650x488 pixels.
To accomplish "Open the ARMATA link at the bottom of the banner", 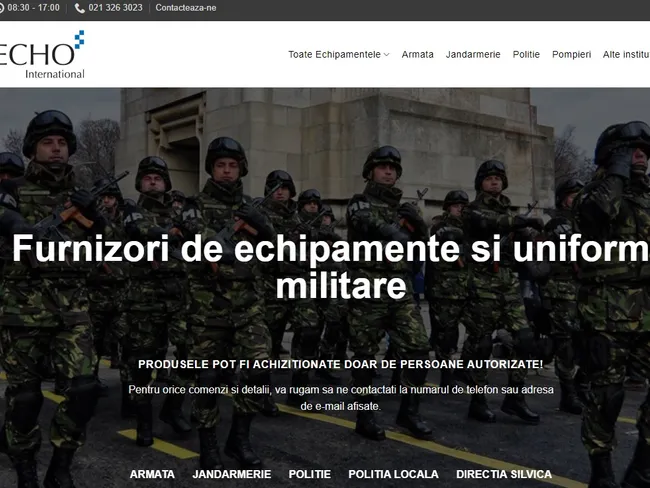I will pos(152,474).
